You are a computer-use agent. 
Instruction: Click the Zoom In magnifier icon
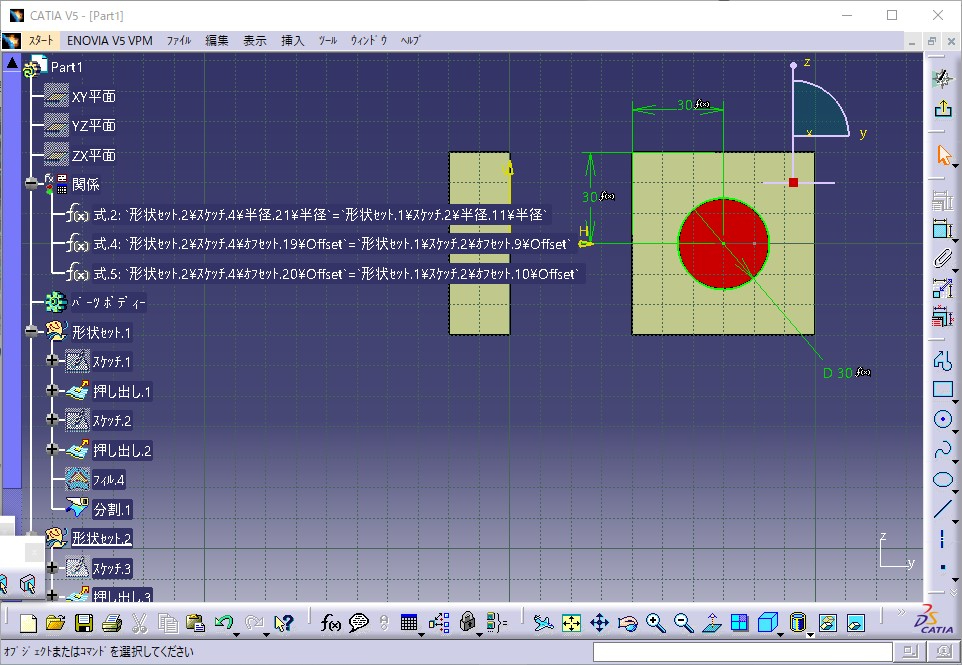[x=656, y=623]
